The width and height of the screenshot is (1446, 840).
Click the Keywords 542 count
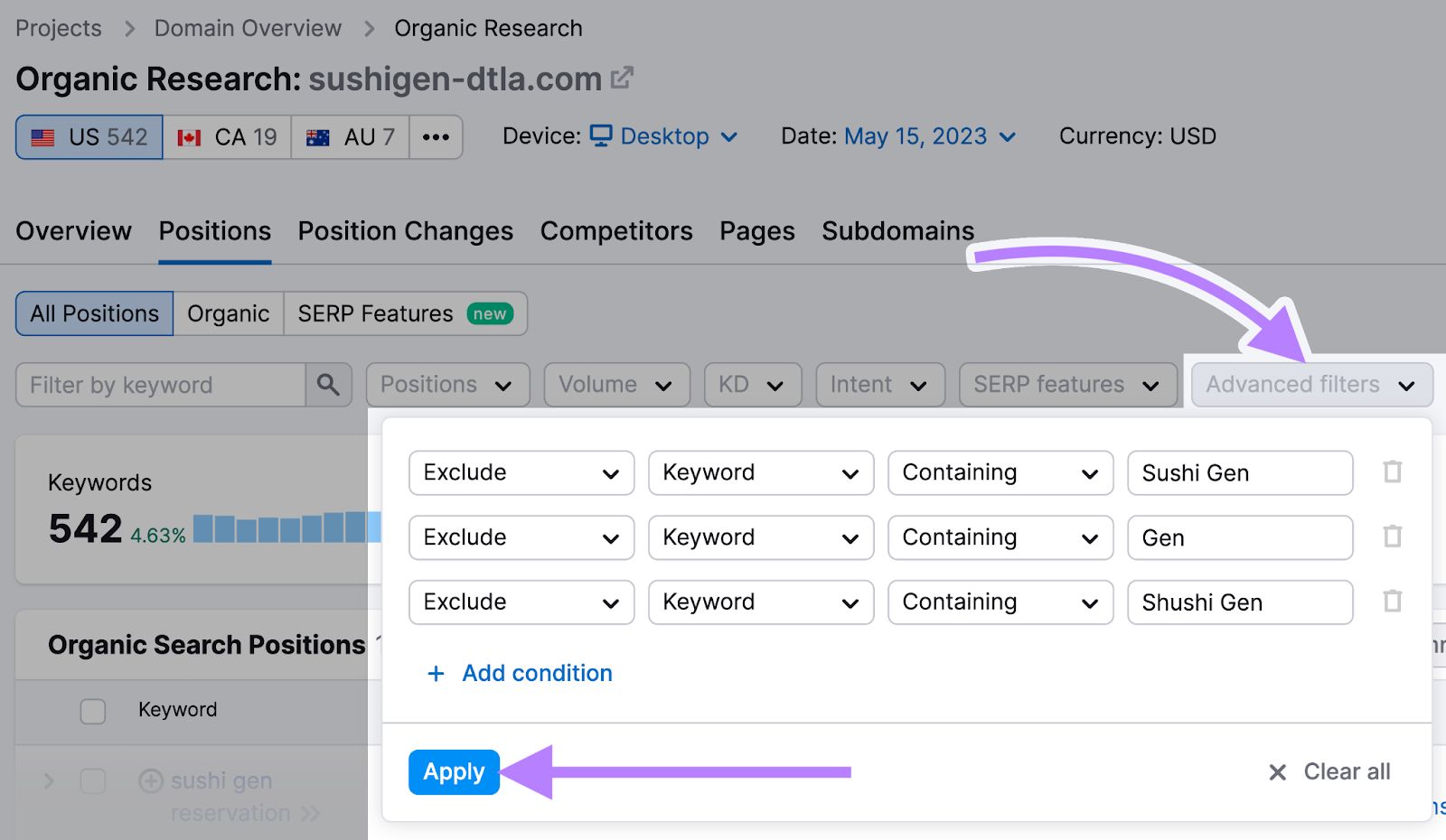[x=85, y=528]
